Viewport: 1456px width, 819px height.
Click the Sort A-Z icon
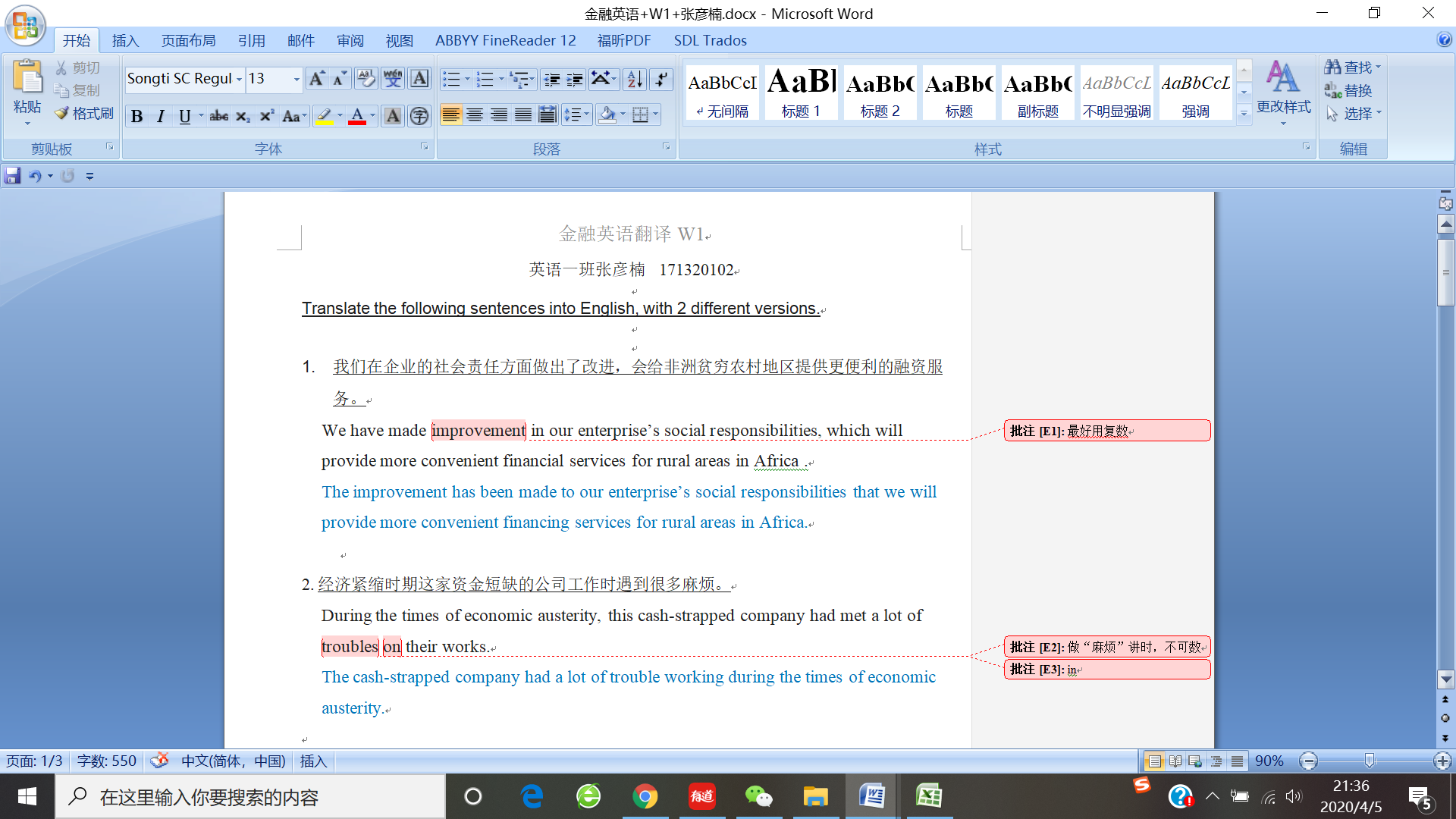coord(635,78)
